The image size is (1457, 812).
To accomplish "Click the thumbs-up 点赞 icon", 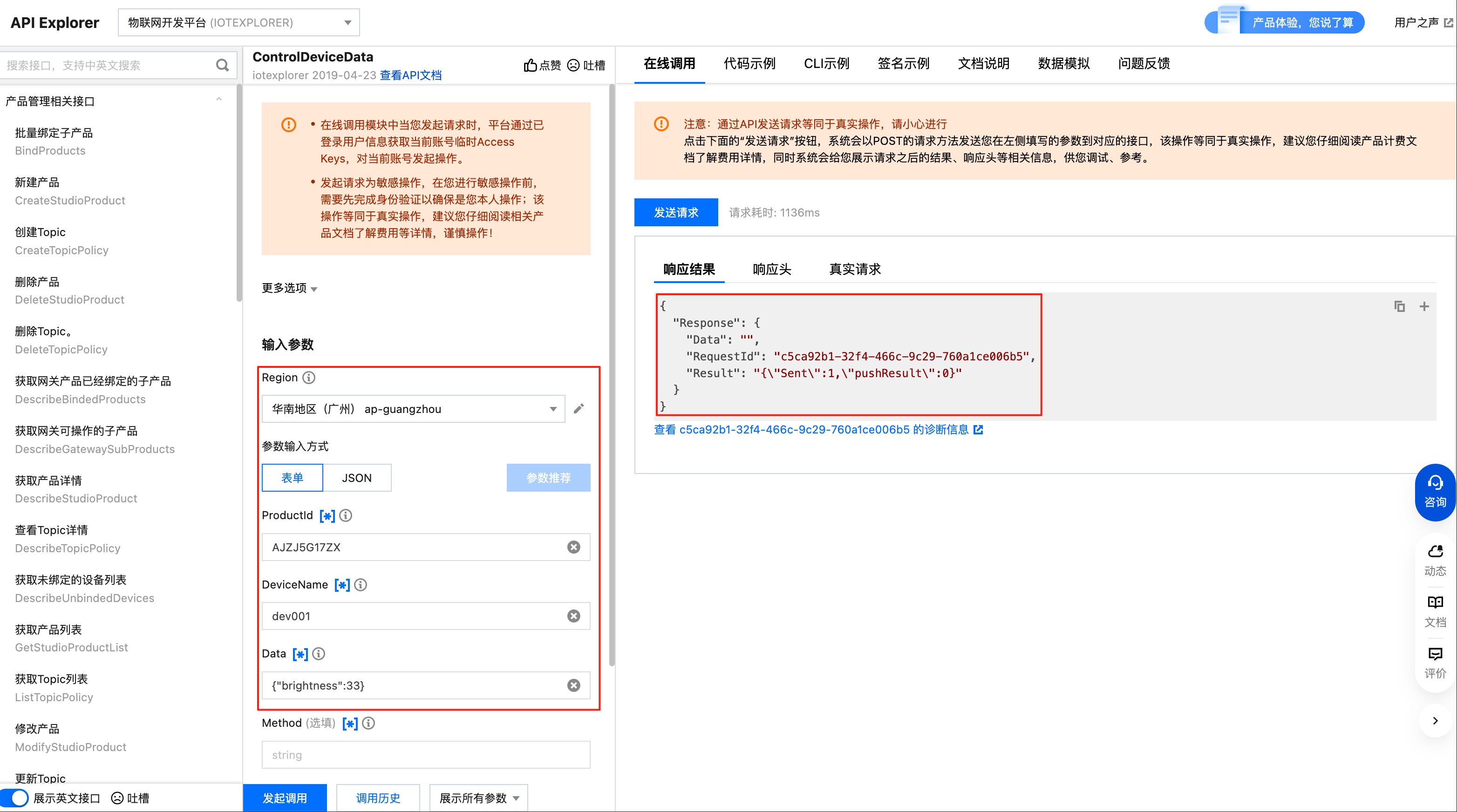I will coord(530,65).
